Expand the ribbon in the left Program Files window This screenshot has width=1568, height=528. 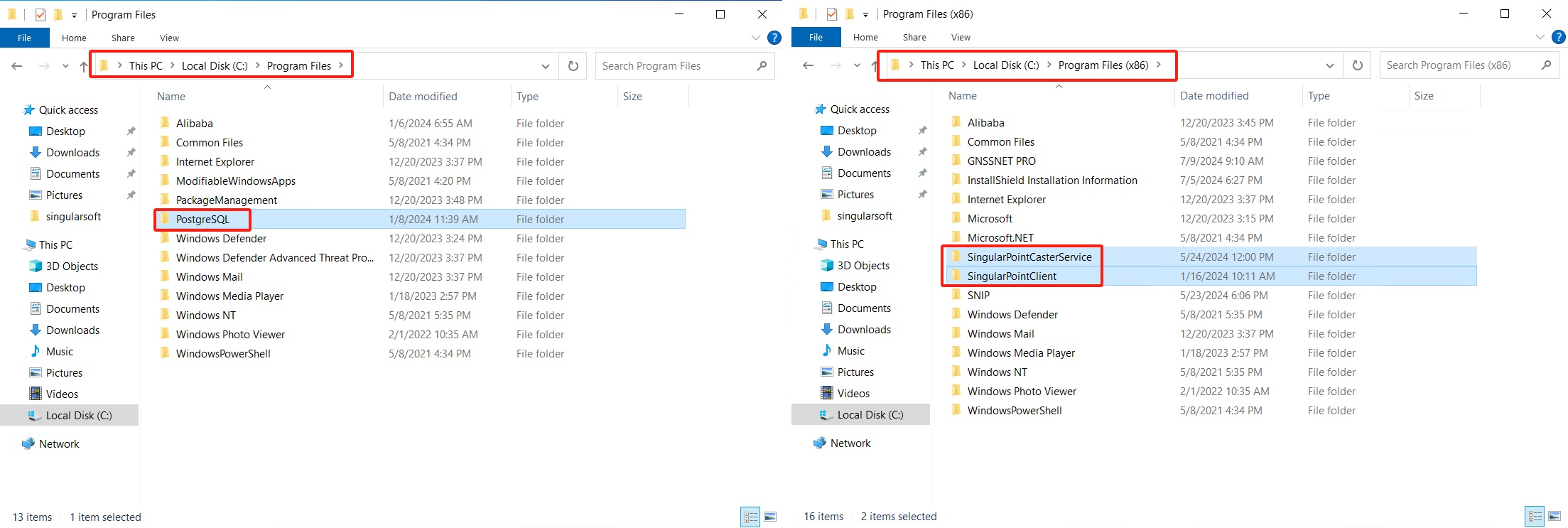755,38
